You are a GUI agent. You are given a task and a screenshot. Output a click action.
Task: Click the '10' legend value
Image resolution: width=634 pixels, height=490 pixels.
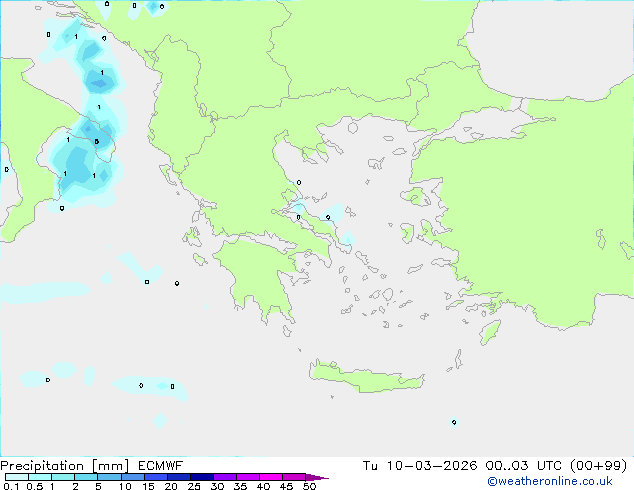point(125,486)
